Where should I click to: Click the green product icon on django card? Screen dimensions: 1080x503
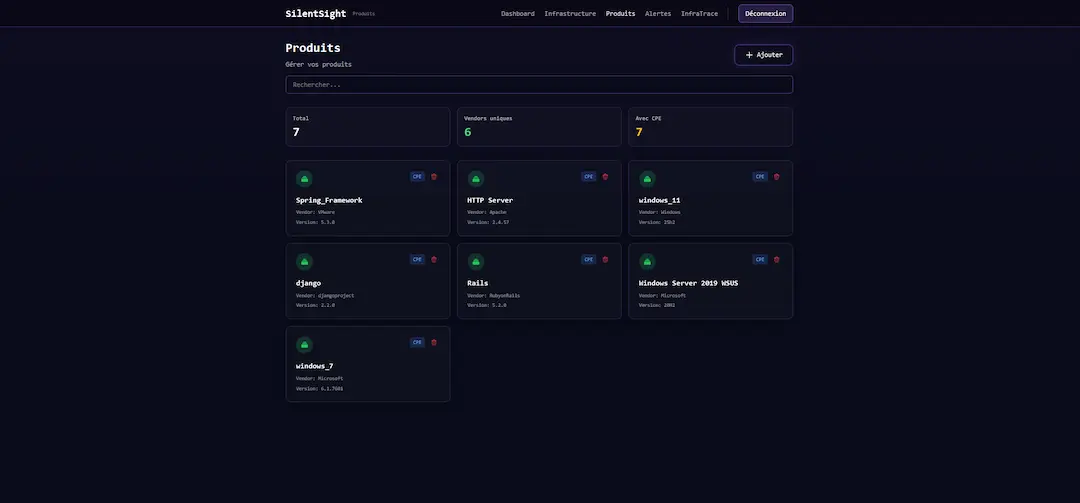coord(304,262)
